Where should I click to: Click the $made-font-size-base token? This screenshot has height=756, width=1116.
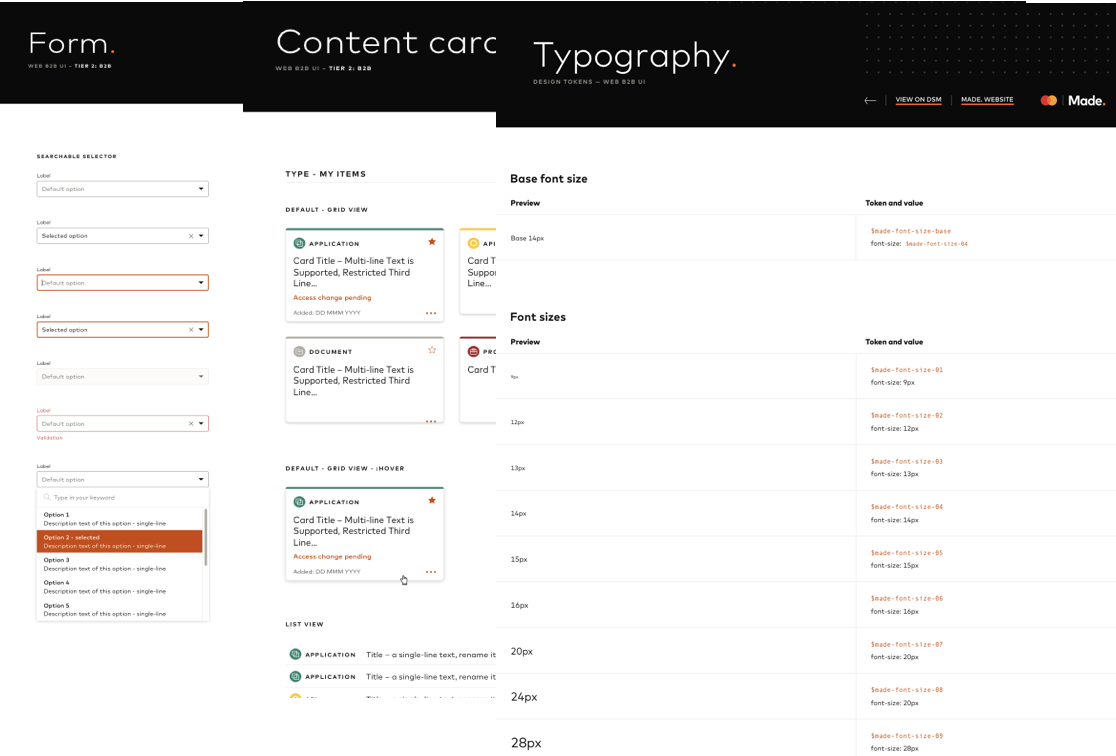click(x=910, y=231)
